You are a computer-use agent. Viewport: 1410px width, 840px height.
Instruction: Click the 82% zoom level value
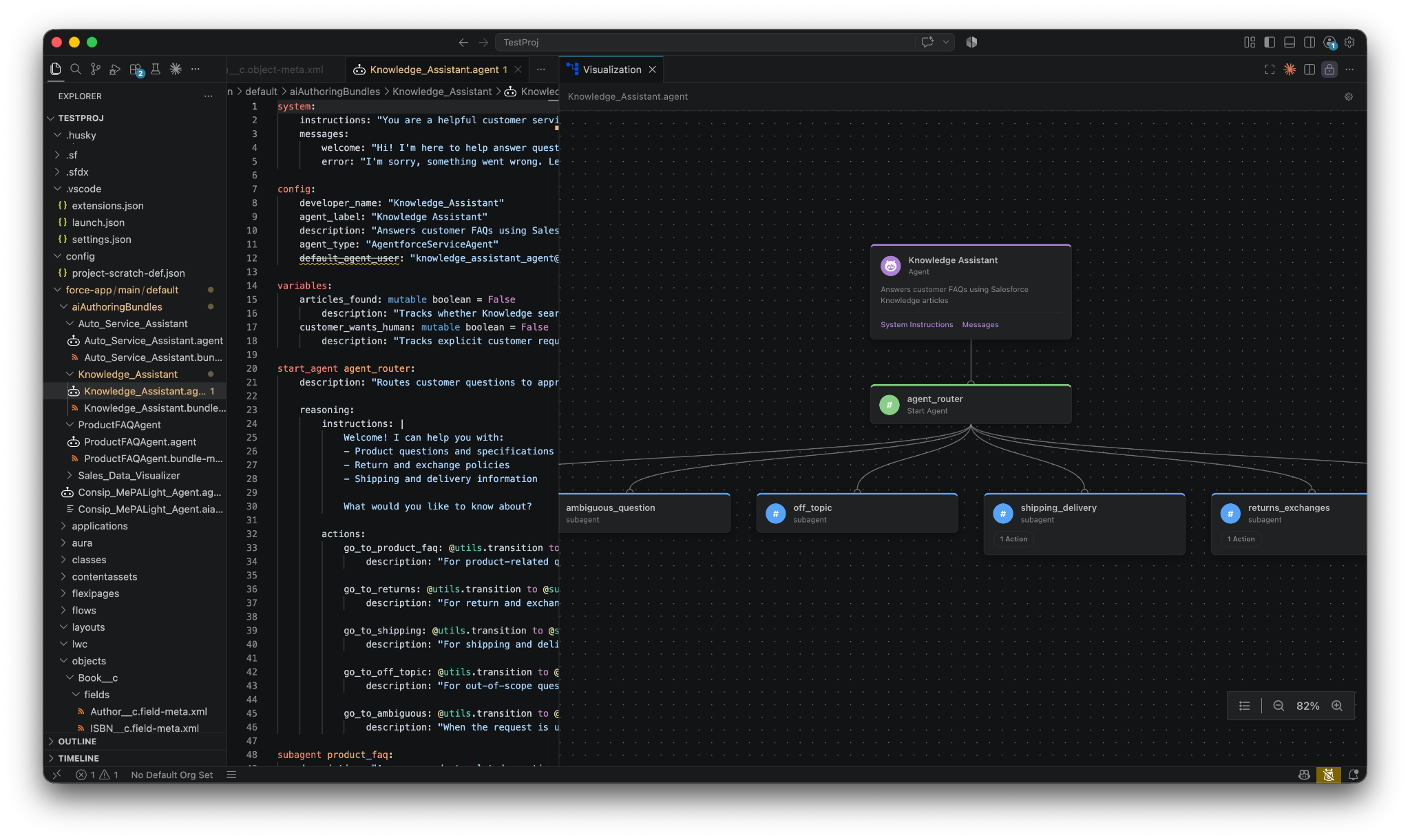click(1307, 706)
